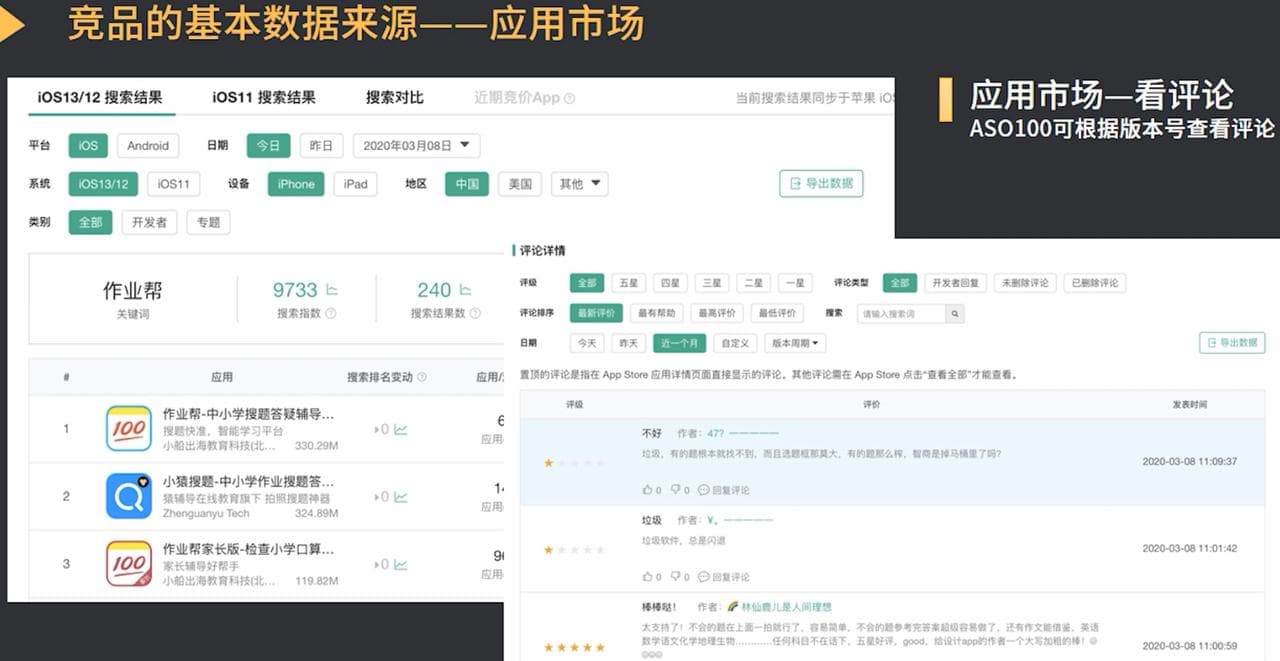Click the trend chart icon next to 9733
This screenshot has width=1280, height=661.
click(x=332, y=290)
